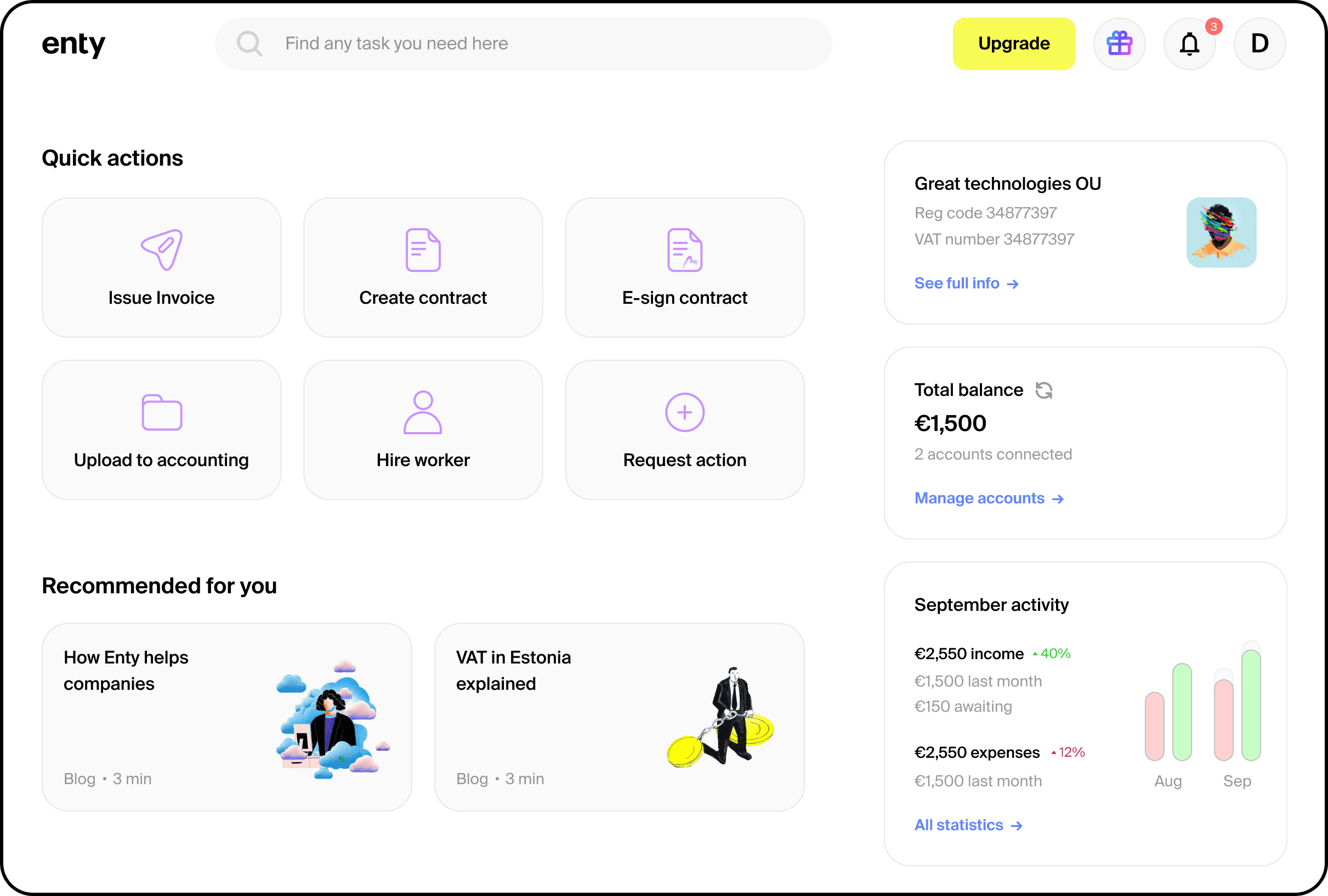The image size is (1328, 896).
Task: Open the notifications bell
Action: (1189, 43)
